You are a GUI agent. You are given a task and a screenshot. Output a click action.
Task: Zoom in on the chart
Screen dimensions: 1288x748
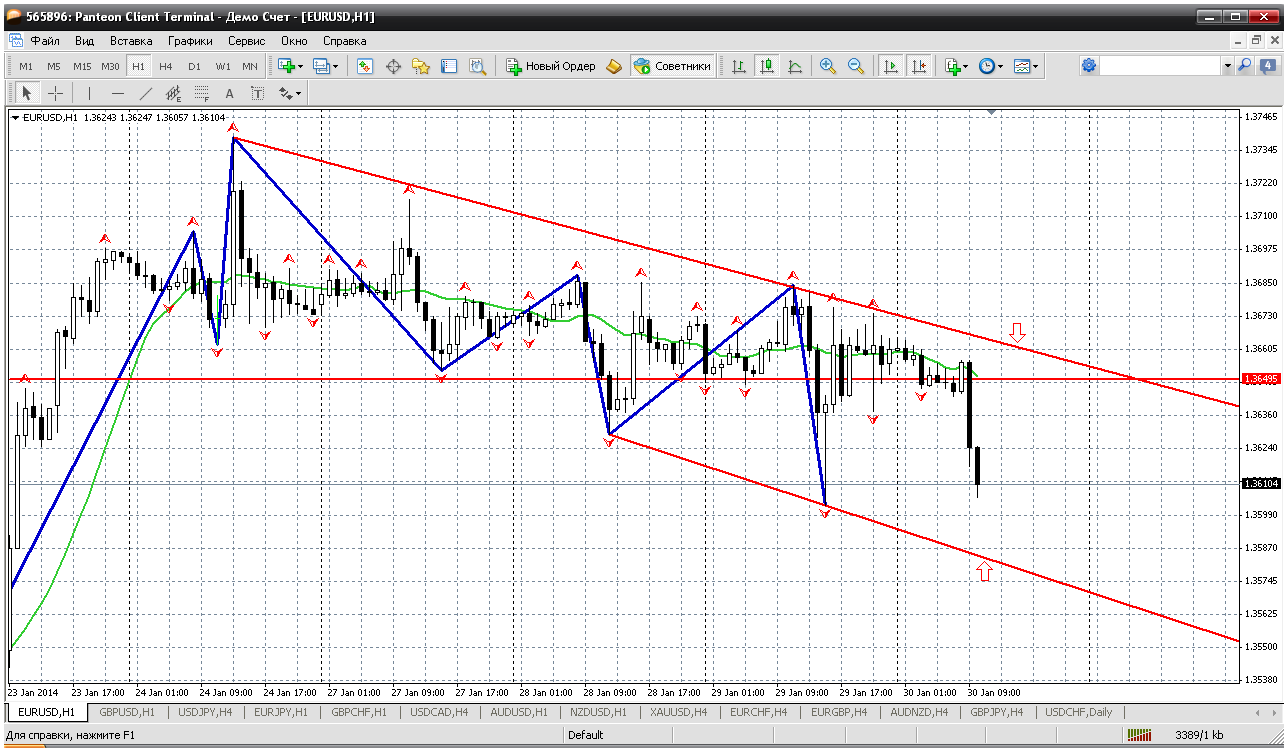pyautogui.click(x=828, y=66)
